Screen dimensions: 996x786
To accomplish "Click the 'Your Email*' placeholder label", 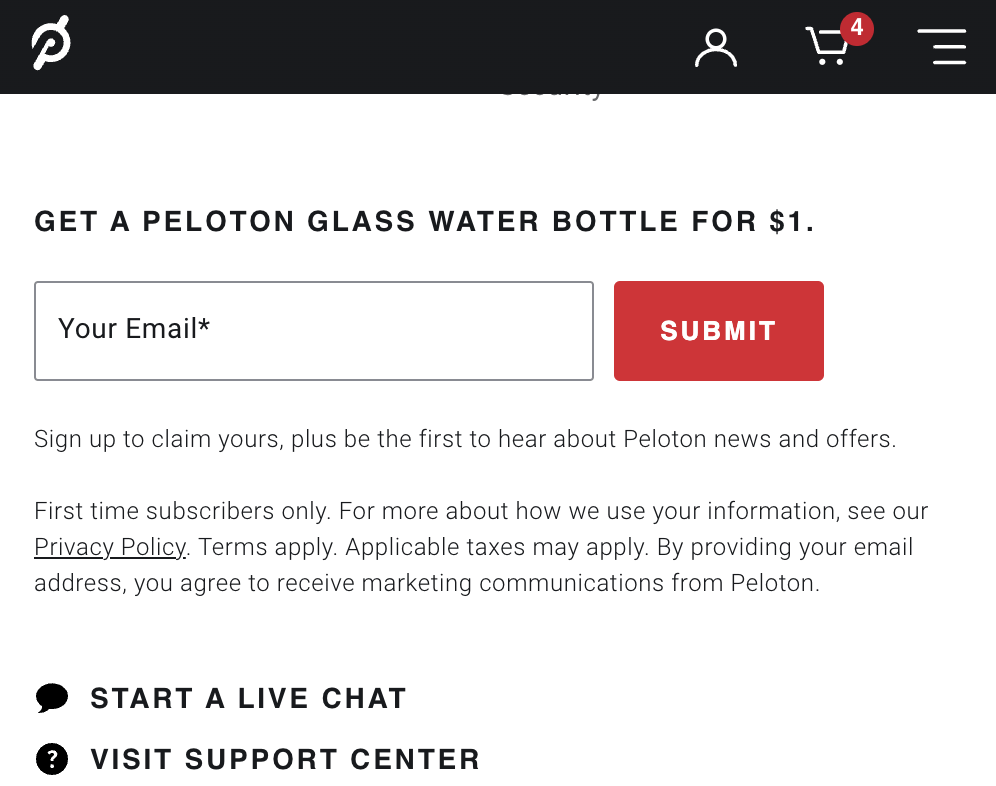I will [134, 329].
